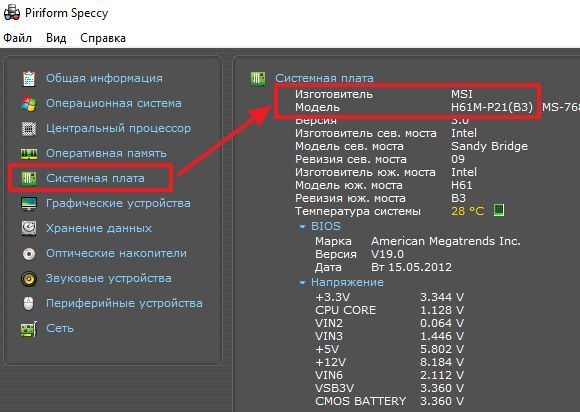This screenshot has width=580, height=412.
Task: Open the Справка menu
Action: point(103,38)
